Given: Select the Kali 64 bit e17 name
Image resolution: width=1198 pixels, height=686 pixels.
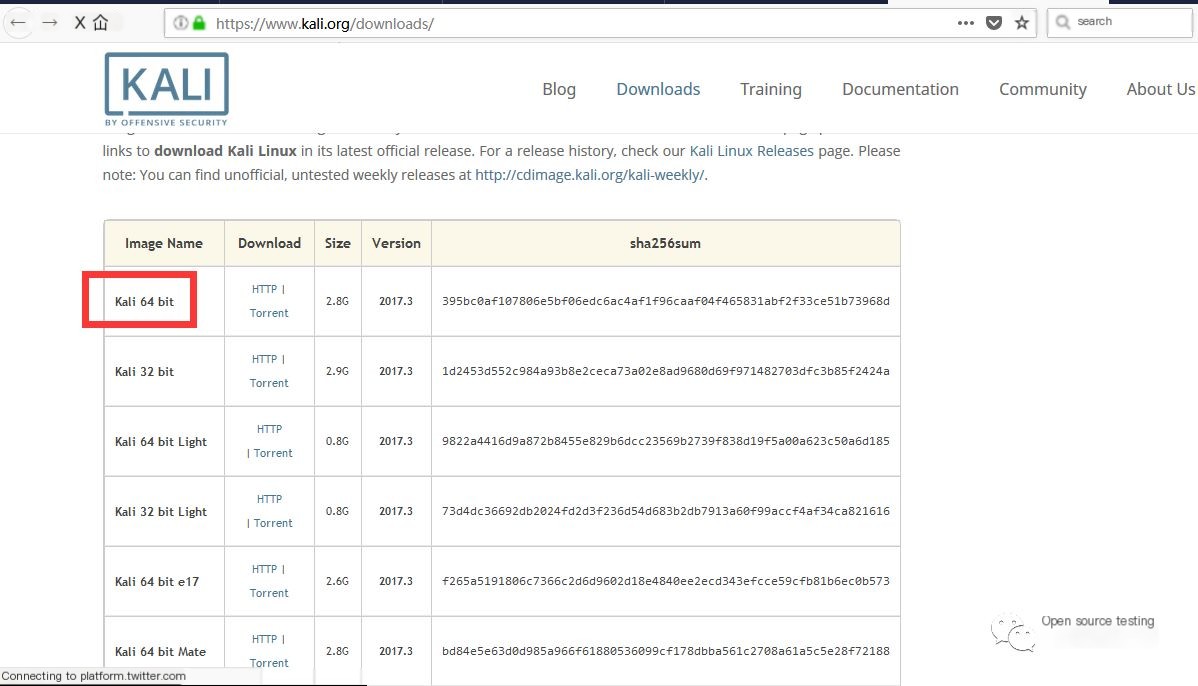Looking at the screenshot, I should tap(157, 582).
